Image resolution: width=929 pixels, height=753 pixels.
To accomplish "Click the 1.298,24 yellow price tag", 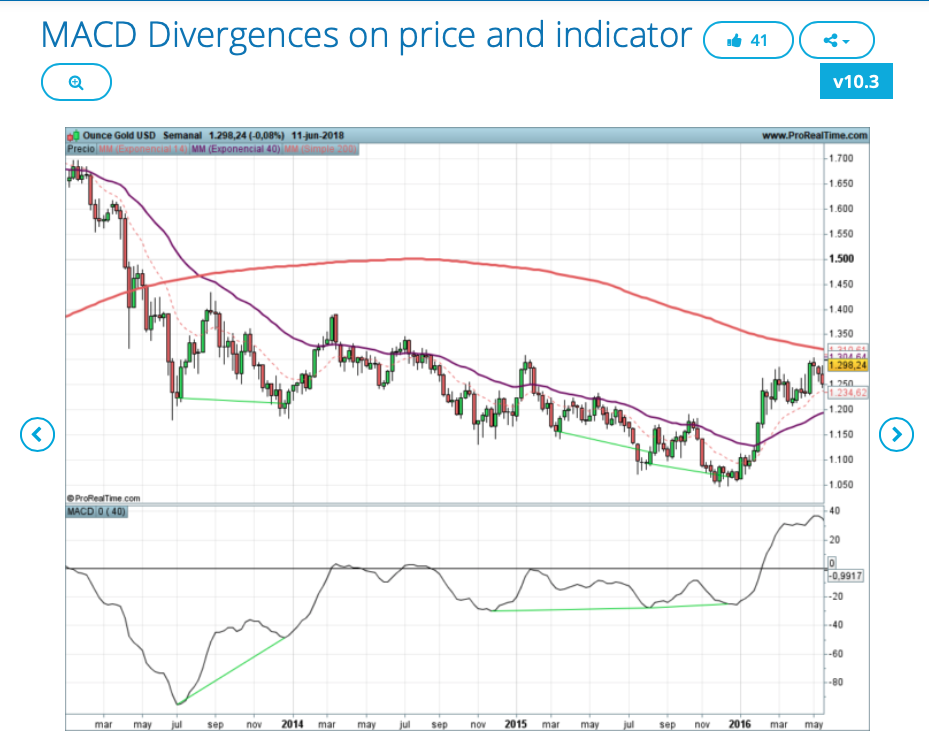I will coord(848,365).
